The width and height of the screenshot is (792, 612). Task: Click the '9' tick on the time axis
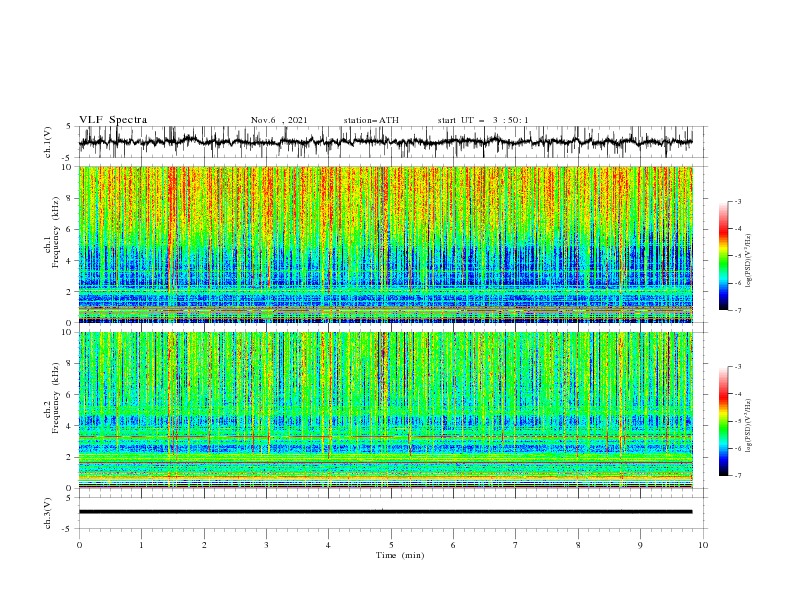point(640,545)
